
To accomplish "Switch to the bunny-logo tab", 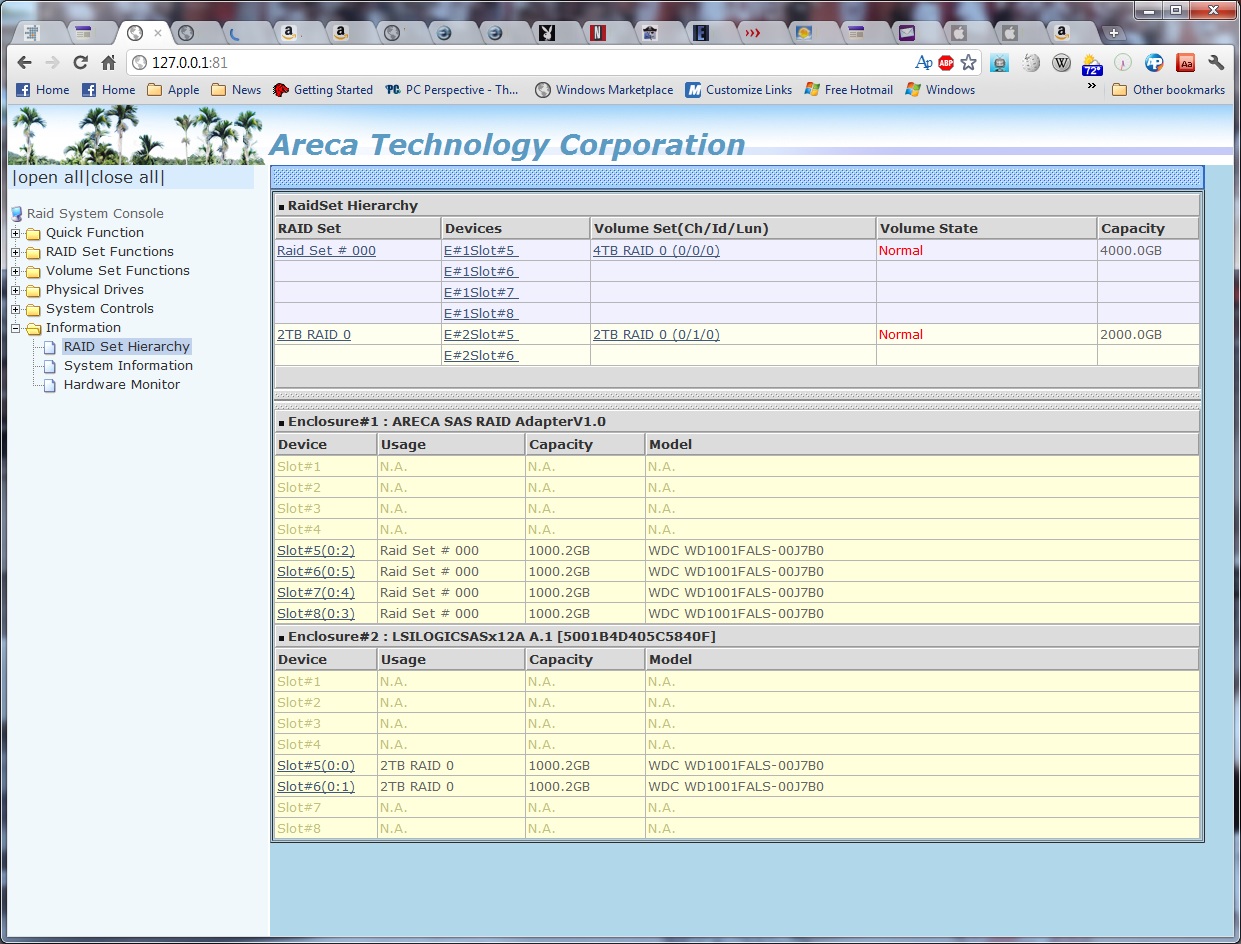I will coord(546,33).
